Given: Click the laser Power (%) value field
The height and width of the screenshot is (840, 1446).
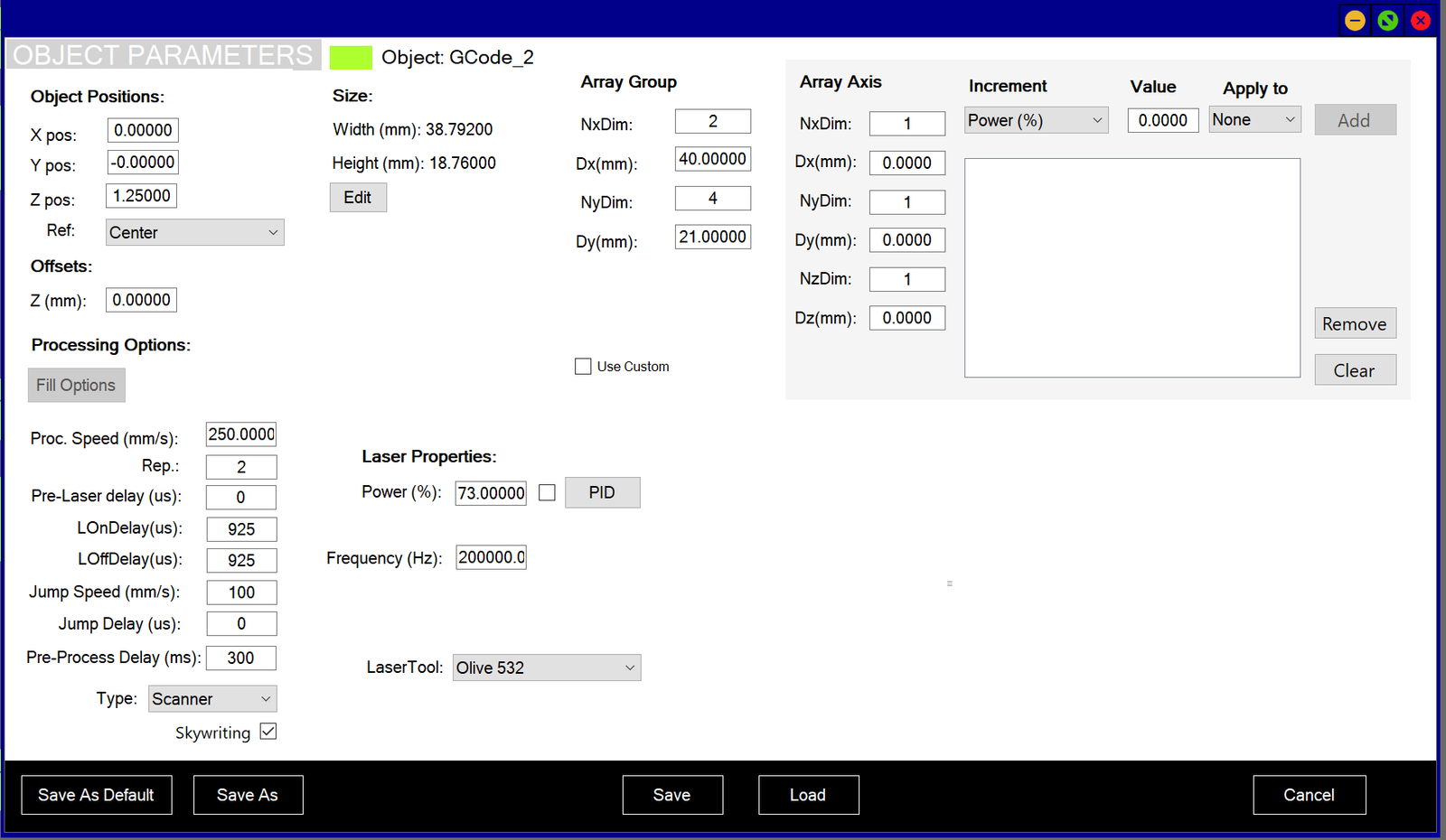Looking at the screenshot, I should point(491,493).
